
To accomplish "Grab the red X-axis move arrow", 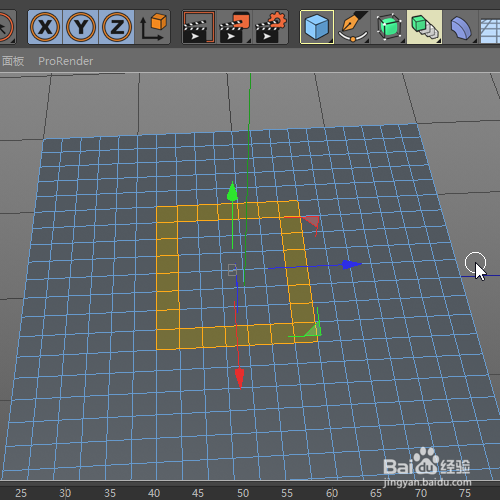I will tap(239, 378).
